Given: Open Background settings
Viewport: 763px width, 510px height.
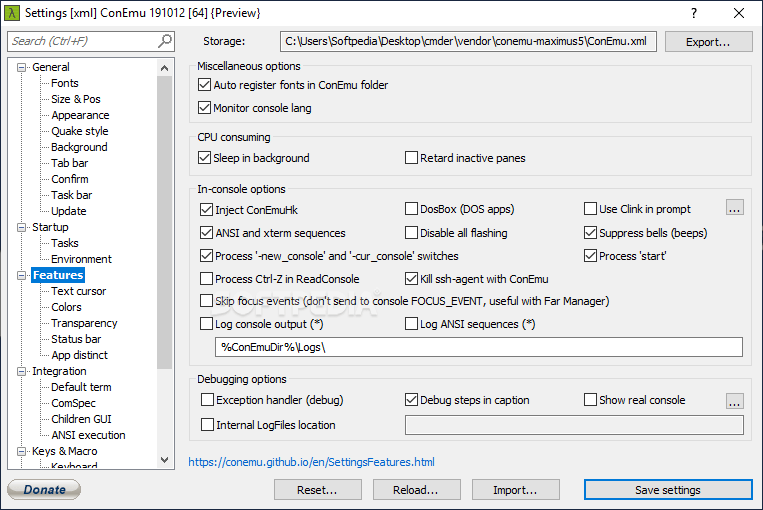Looking at the screenshot, I should point(79,147).
